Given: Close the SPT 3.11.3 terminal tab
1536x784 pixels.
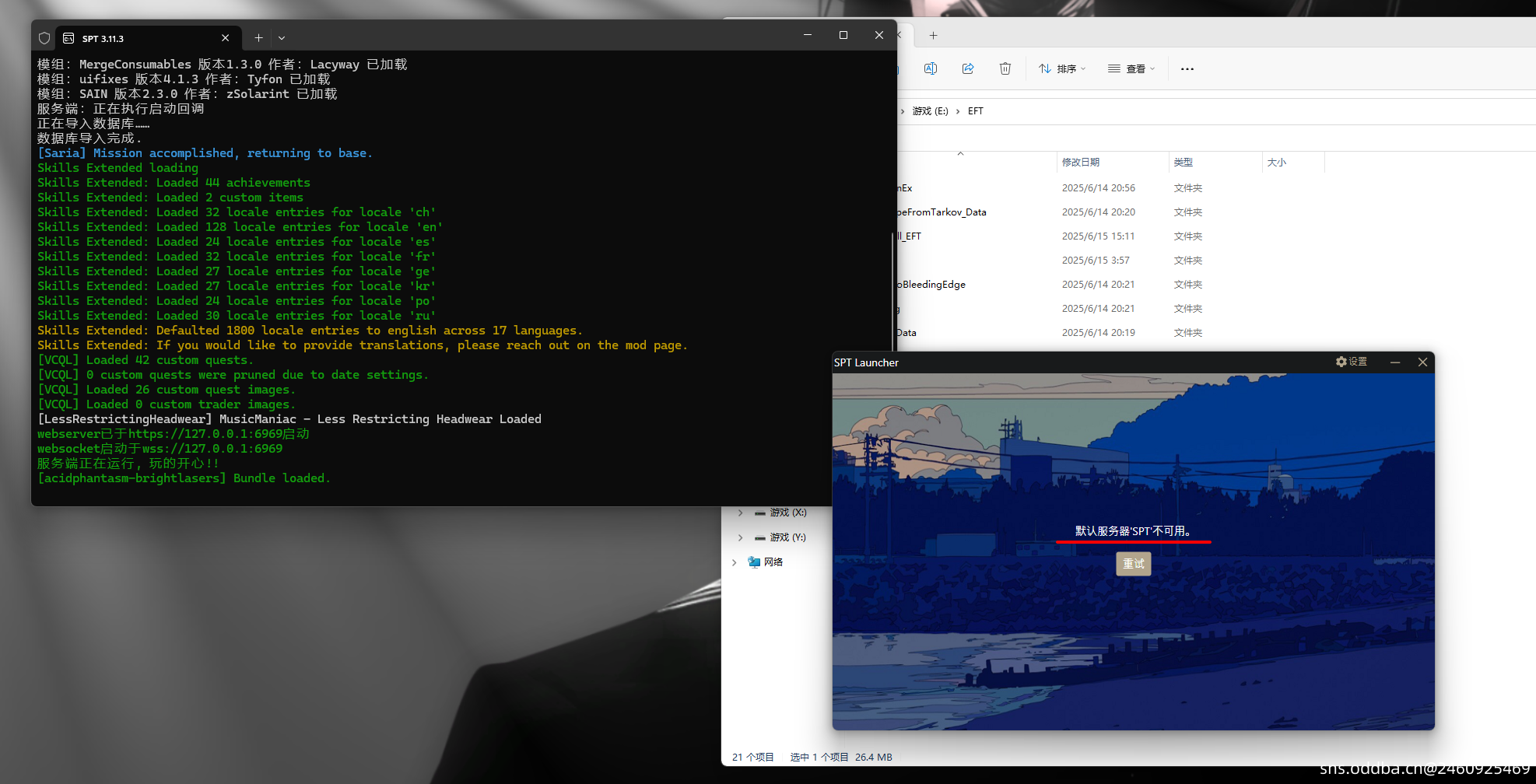Looking at the screenshot, I should [225, 38].
